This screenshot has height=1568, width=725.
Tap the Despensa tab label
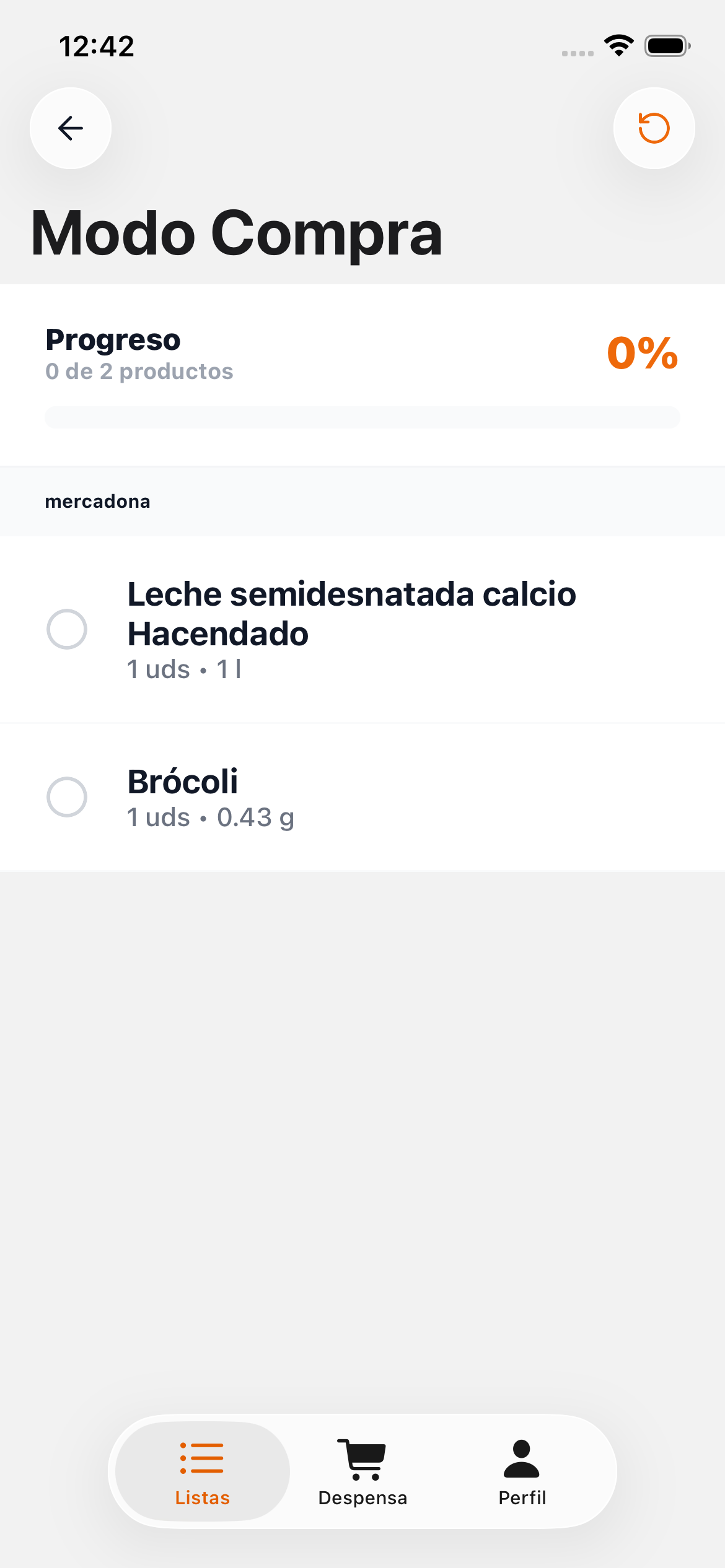(362, 1498)
